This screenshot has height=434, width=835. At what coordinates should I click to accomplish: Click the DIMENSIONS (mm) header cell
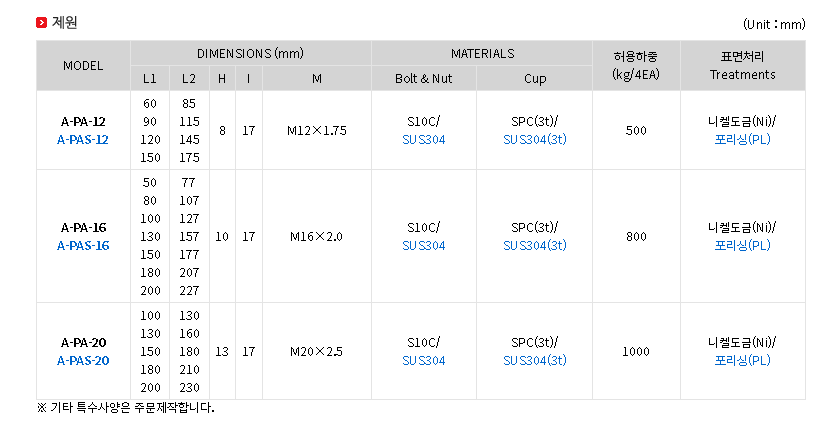point(250,54)
